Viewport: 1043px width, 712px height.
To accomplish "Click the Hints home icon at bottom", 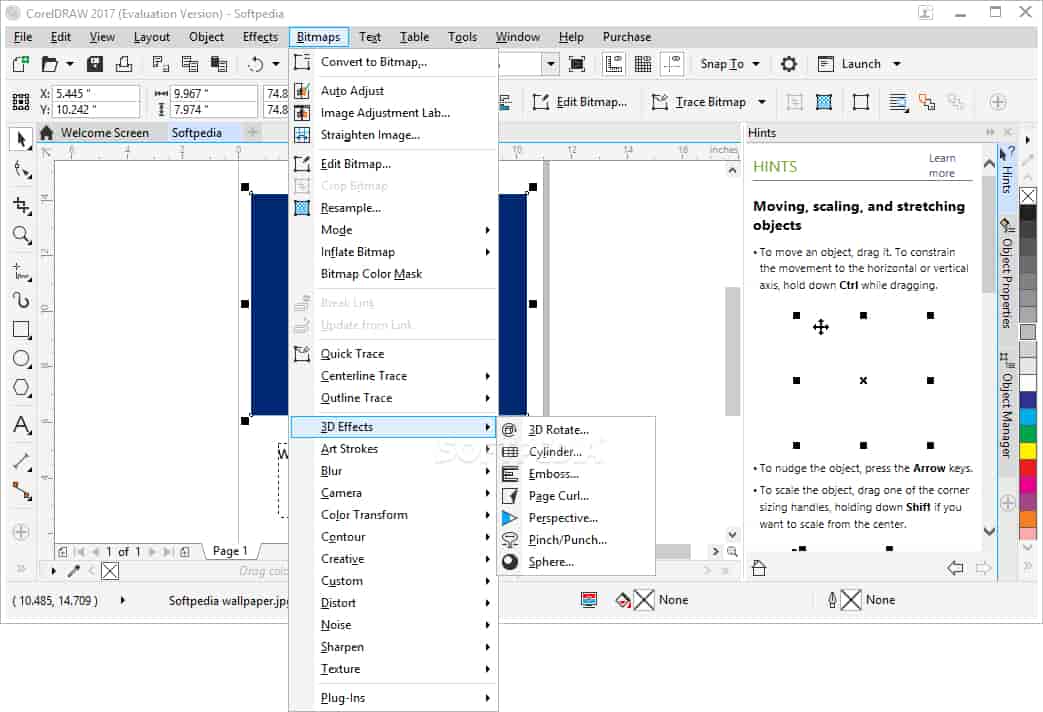I will pos(759,568).
